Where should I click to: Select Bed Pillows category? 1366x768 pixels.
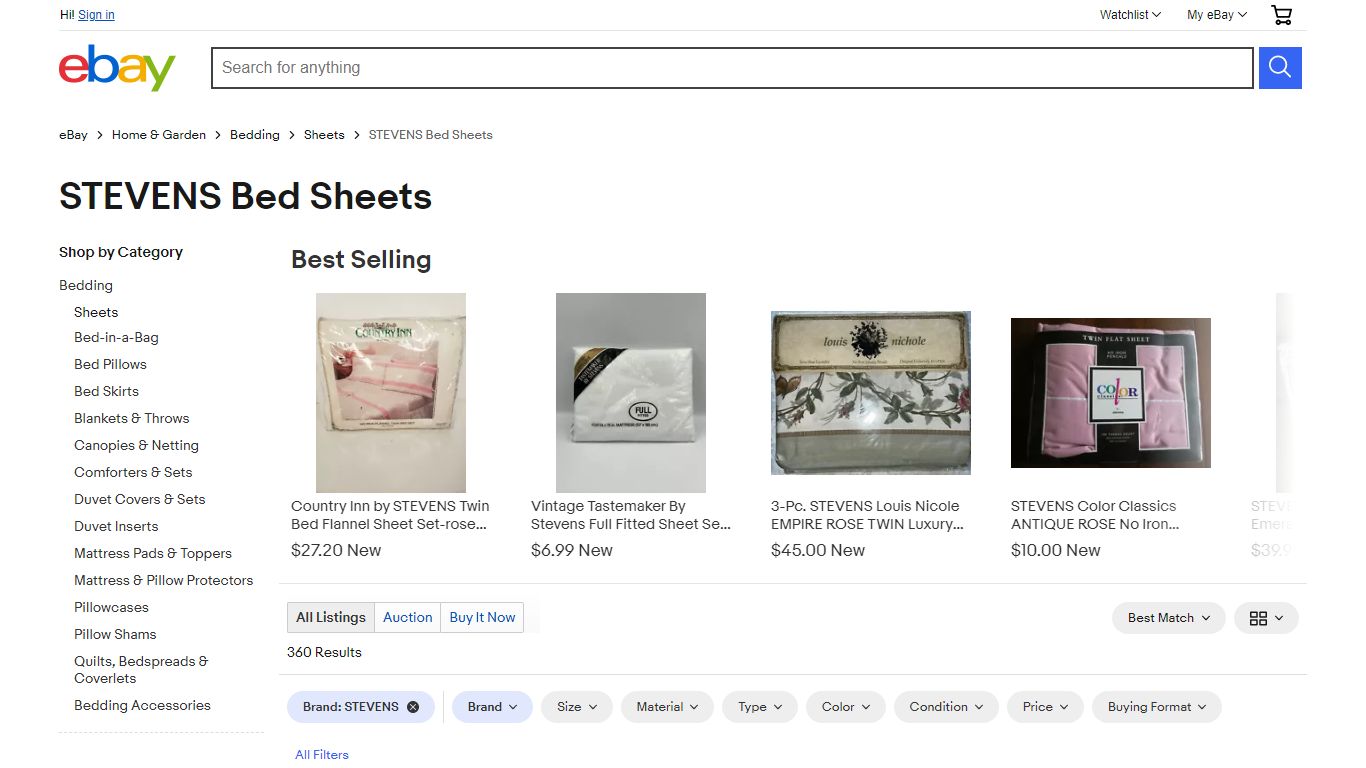[110, 365]
